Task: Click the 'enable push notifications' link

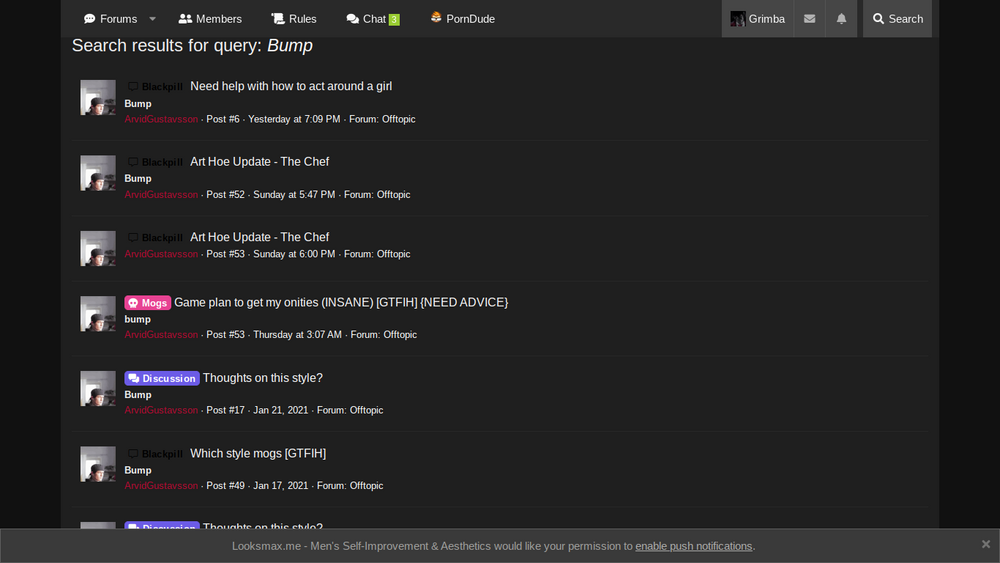Action: point(693,546)
